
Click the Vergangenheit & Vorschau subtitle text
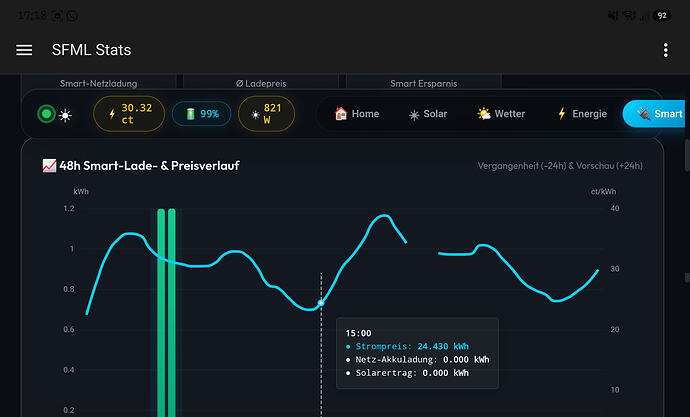(x=560, y=166)
